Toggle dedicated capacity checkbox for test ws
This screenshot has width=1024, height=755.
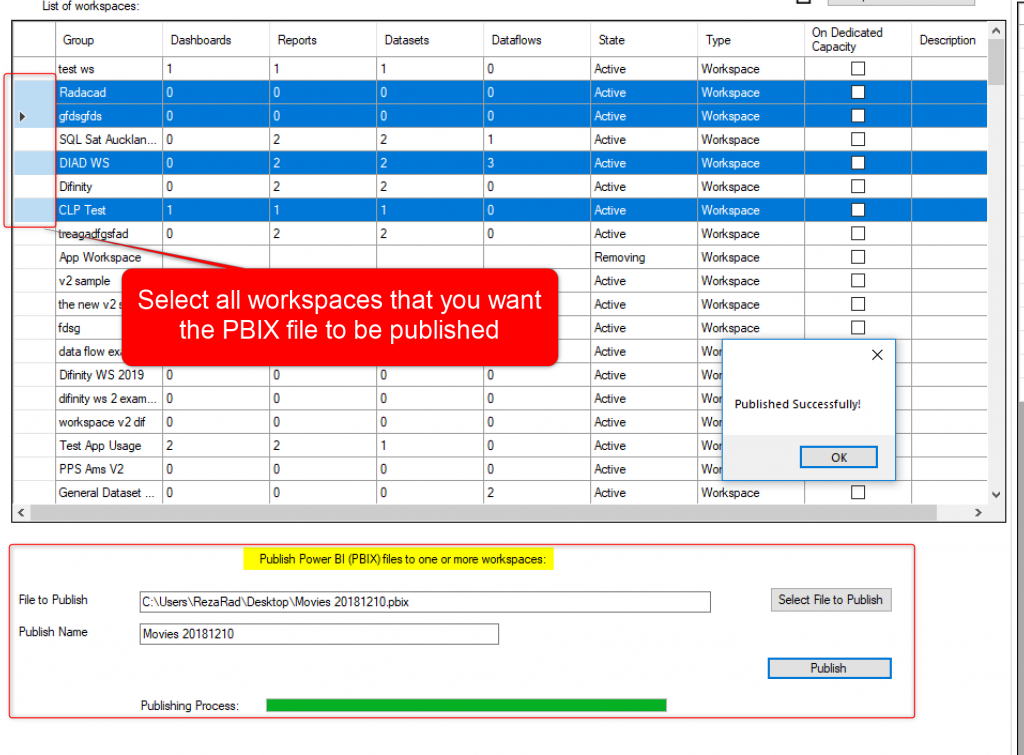pos(857,69)
